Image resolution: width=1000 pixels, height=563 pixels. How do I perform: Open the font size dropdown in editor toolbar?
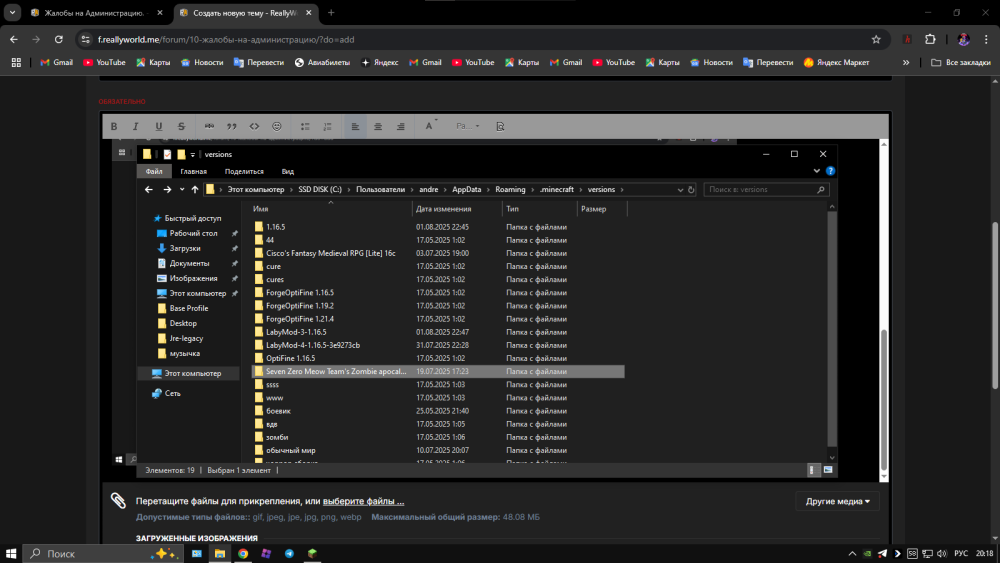(467, 126)
